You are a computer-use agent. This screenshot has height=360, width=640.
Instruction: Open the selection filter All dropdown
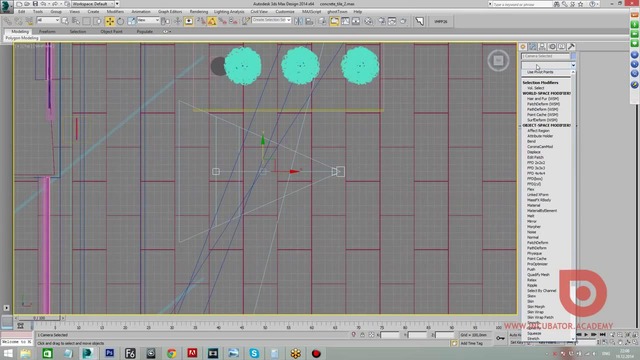(48, 20)
